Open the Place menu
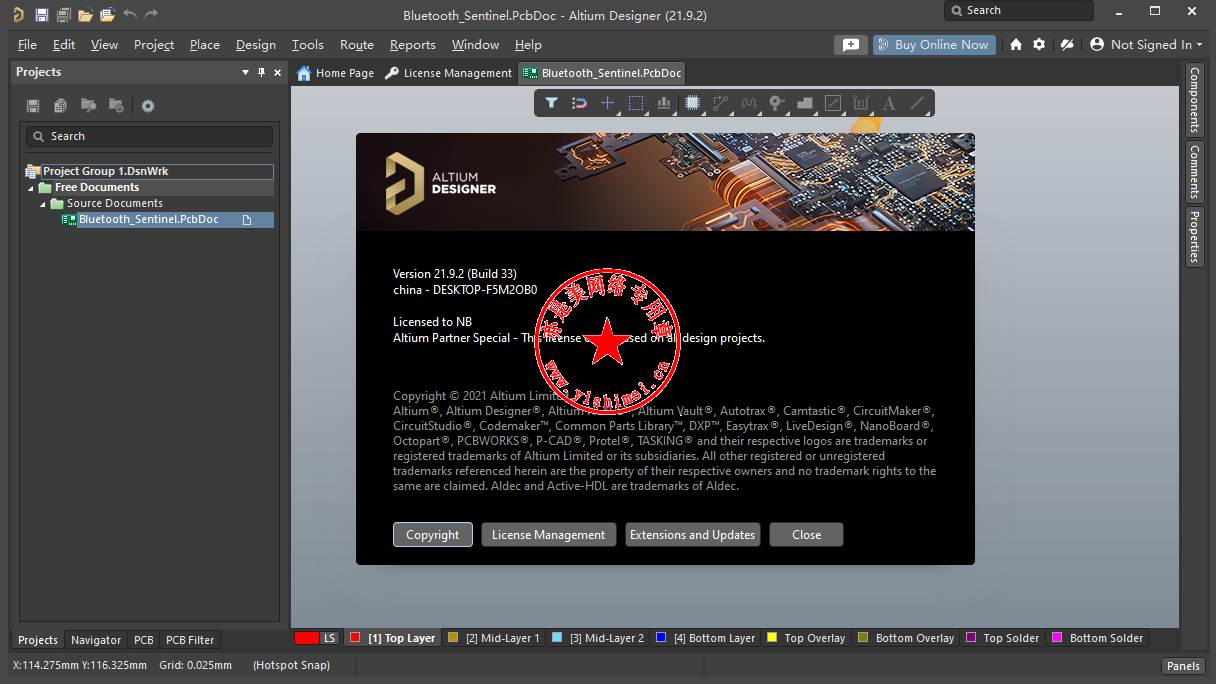Viewport: 1216px width, 684px height. [205, 45]
